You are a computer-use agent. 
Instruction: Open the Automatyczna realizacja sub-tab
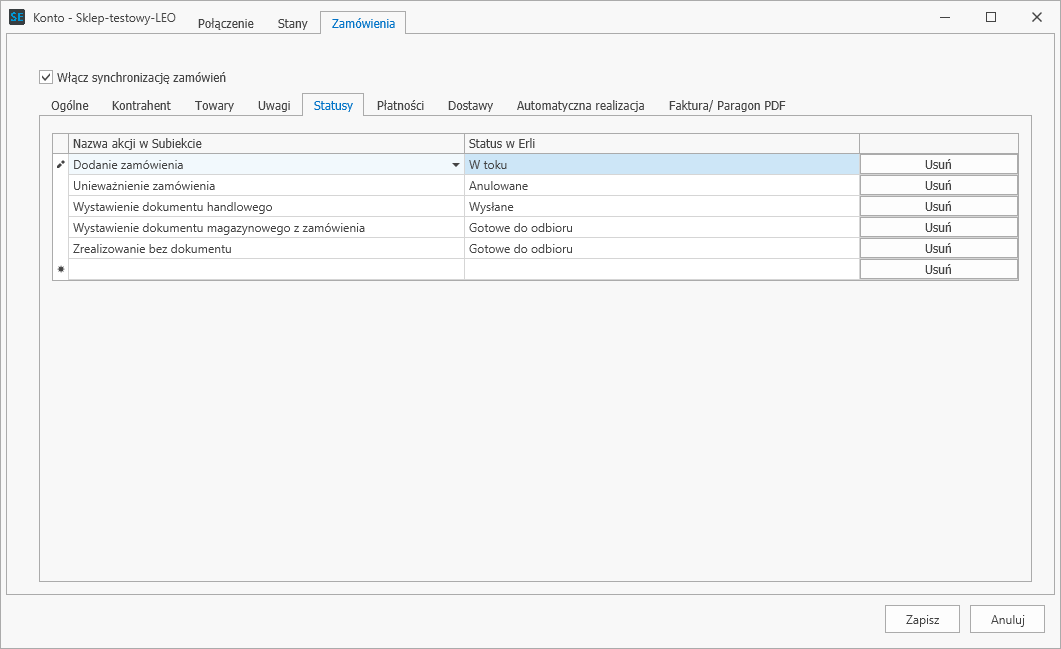(581, 106)
